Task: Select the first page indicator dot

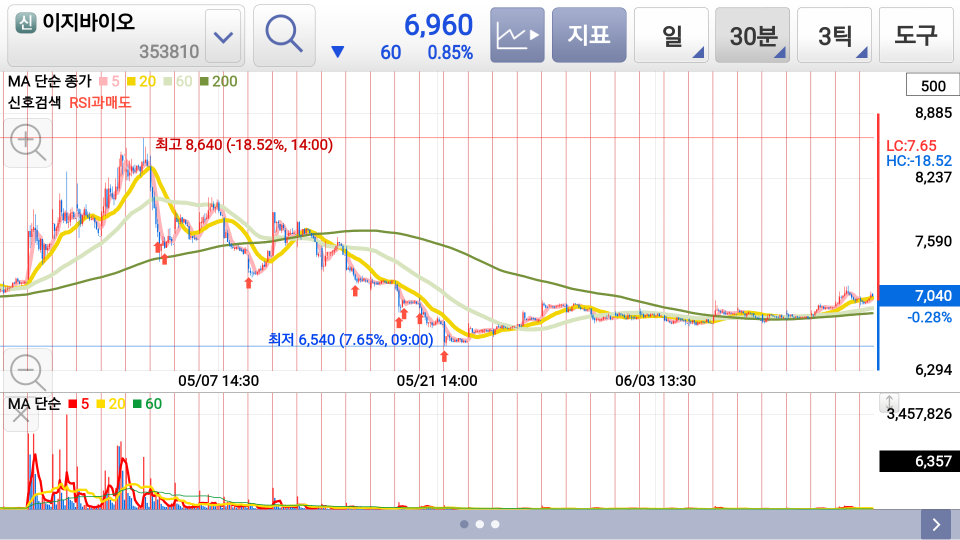Action: pyautogui.click(x=464, y=524)
